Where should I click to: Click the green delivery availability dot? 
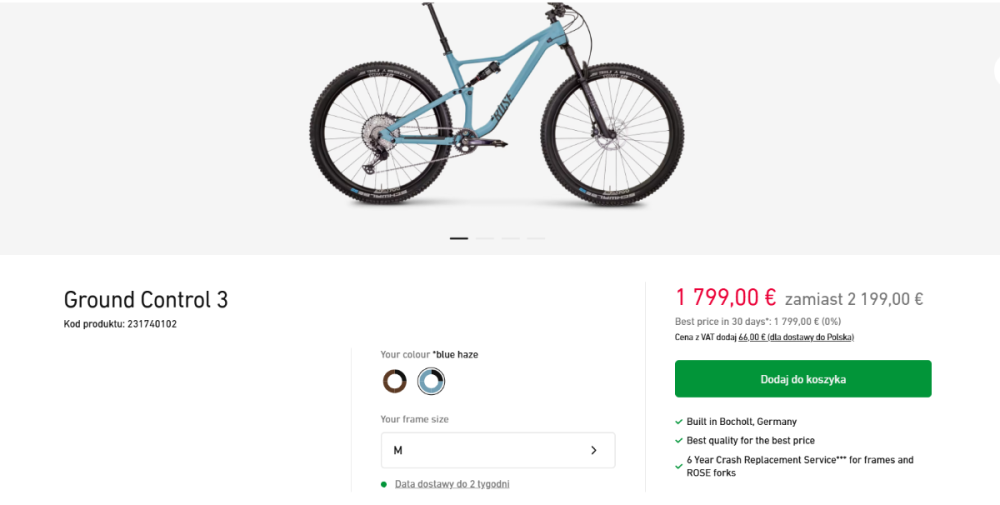[384, 484]
